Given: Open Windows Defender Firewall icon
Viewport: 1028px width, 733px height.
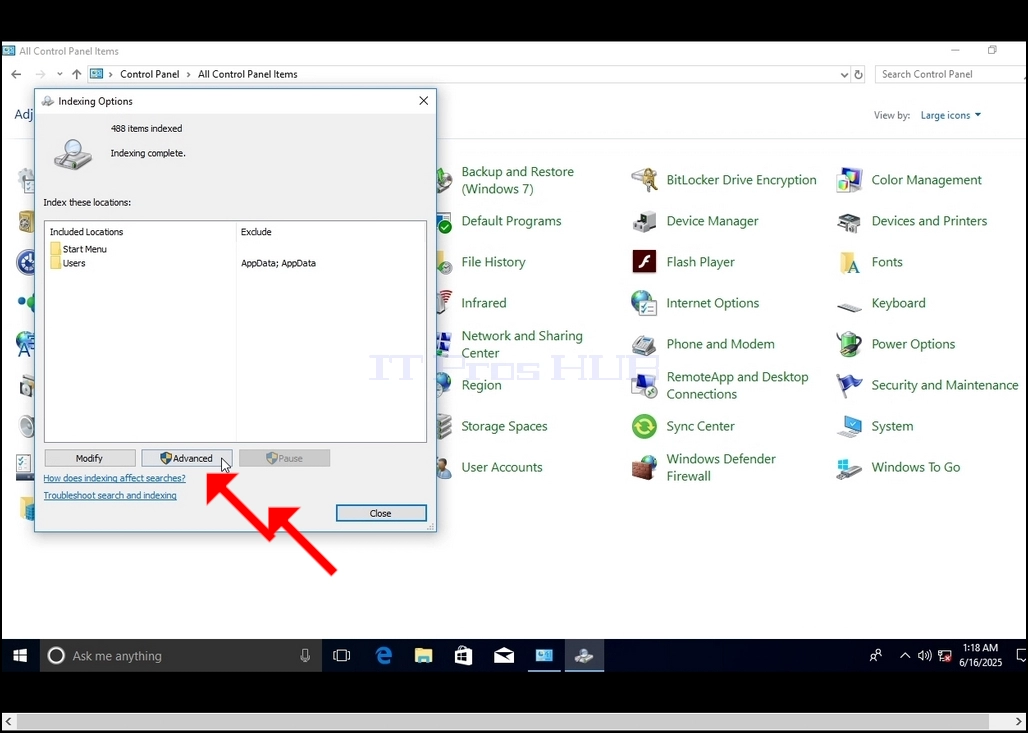Looking at the screenshot, I should pos(644,467).
